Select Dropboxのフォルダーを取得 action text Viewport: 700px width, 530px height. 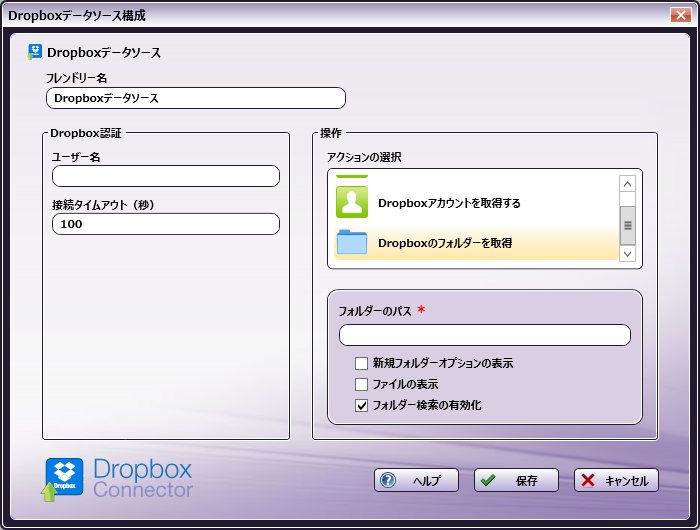(x=445, y=243)
